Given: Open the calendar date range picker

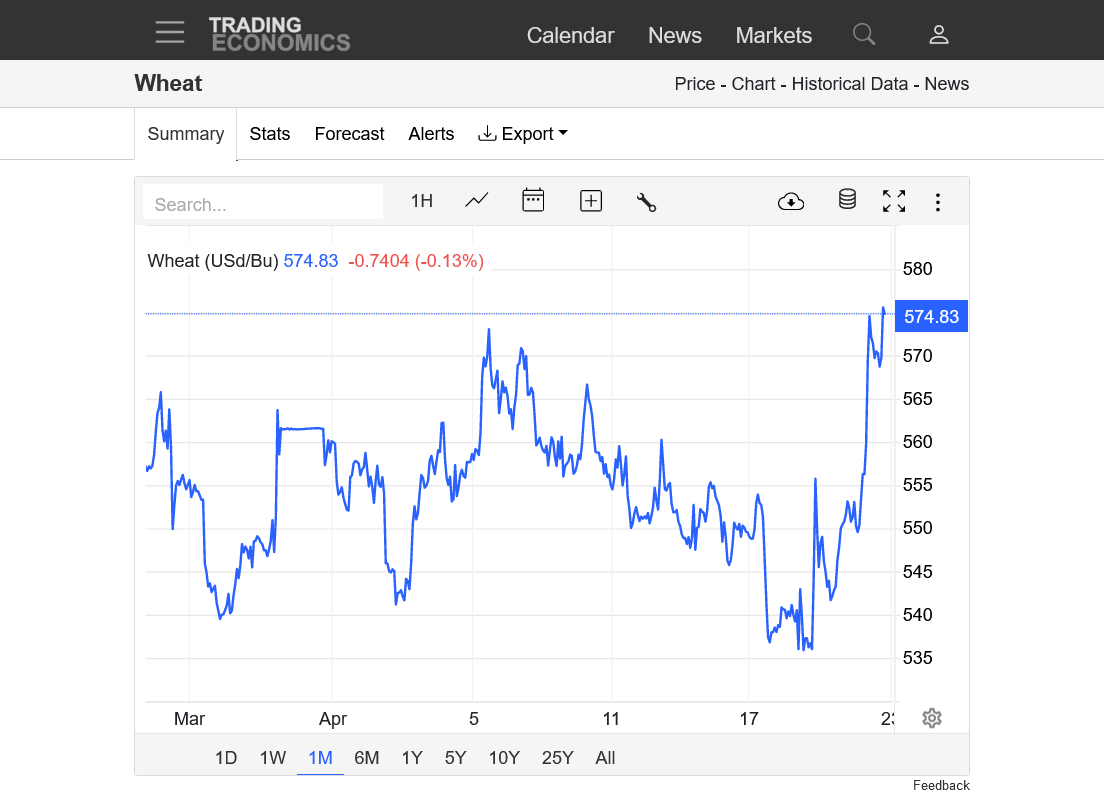Looking at the screenshot, I should (533, 200).
